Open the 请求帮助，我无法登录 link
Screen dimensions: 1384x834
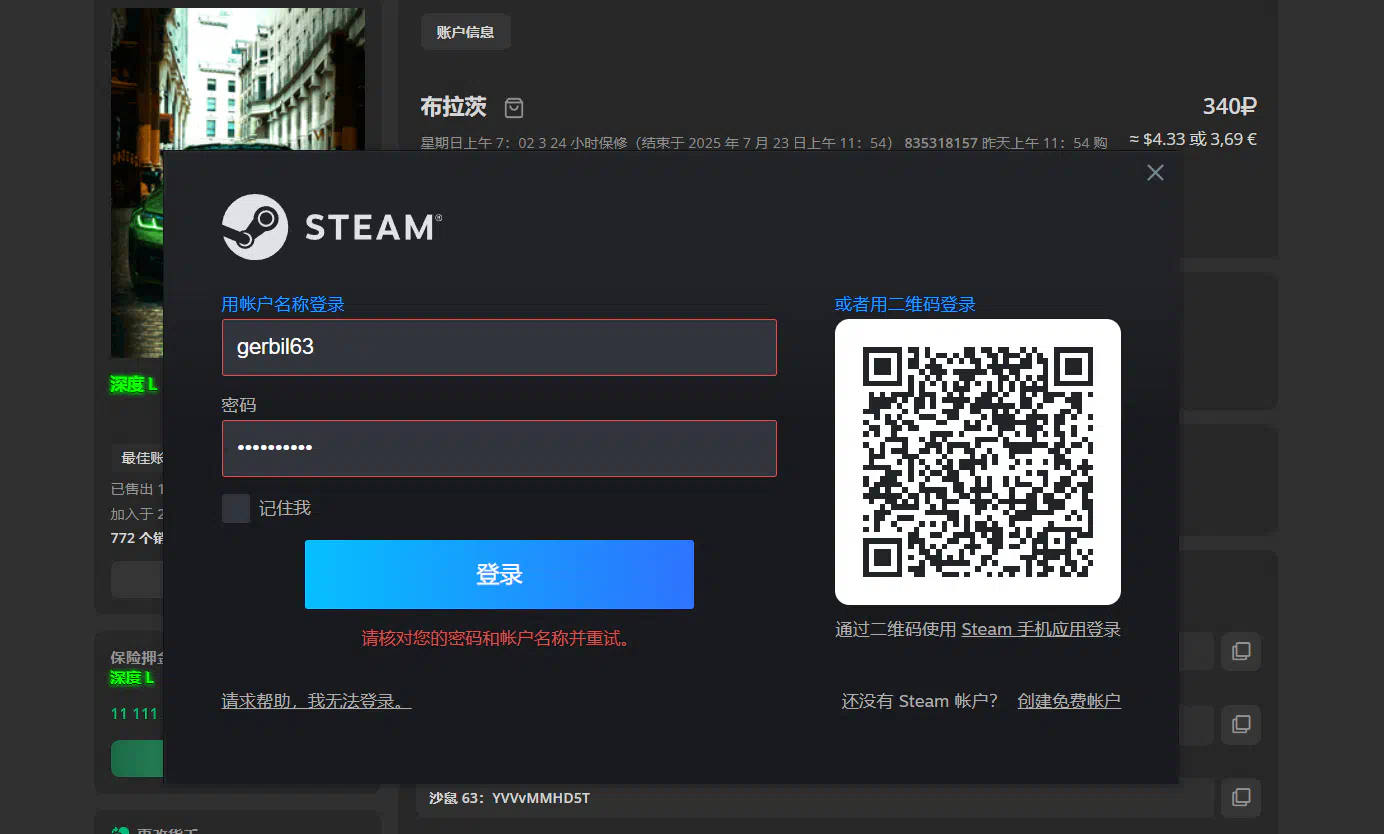click(x=316, y=701)
